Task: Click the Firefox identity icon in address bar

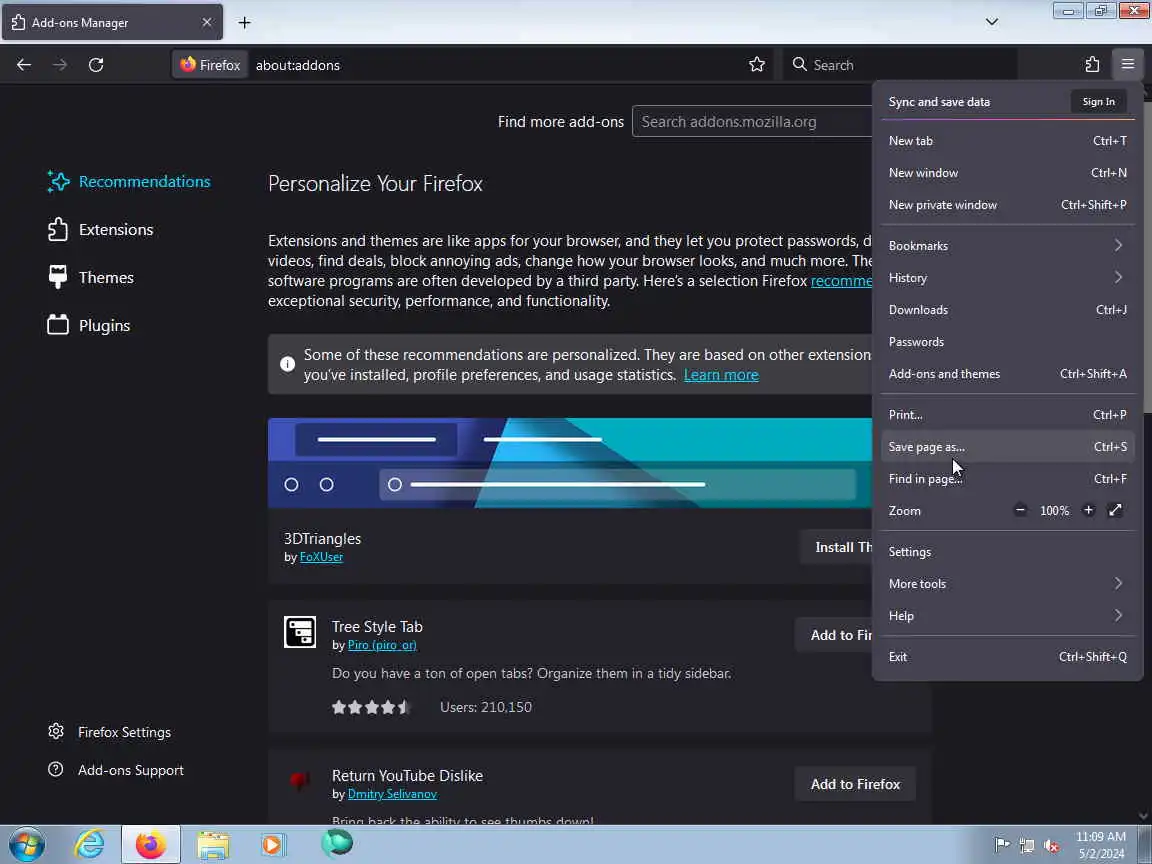Action: [x=210, y=65]
